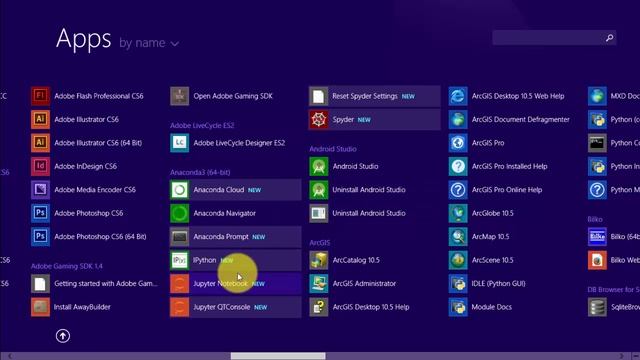Open ArcScene 10.5 icon
Image resolution: width=640 pixels, height=360 pixels.
(x=458, y=260)
